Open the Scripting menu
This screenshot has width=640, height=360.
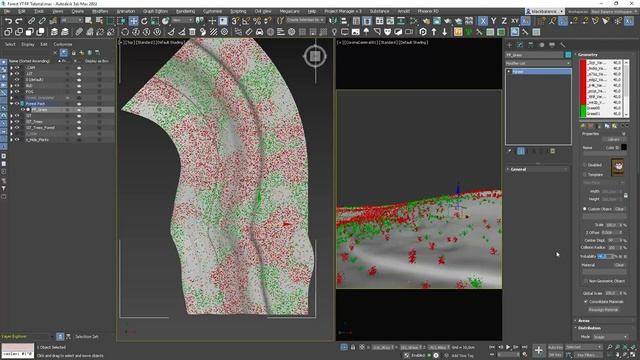pos(238,11)
